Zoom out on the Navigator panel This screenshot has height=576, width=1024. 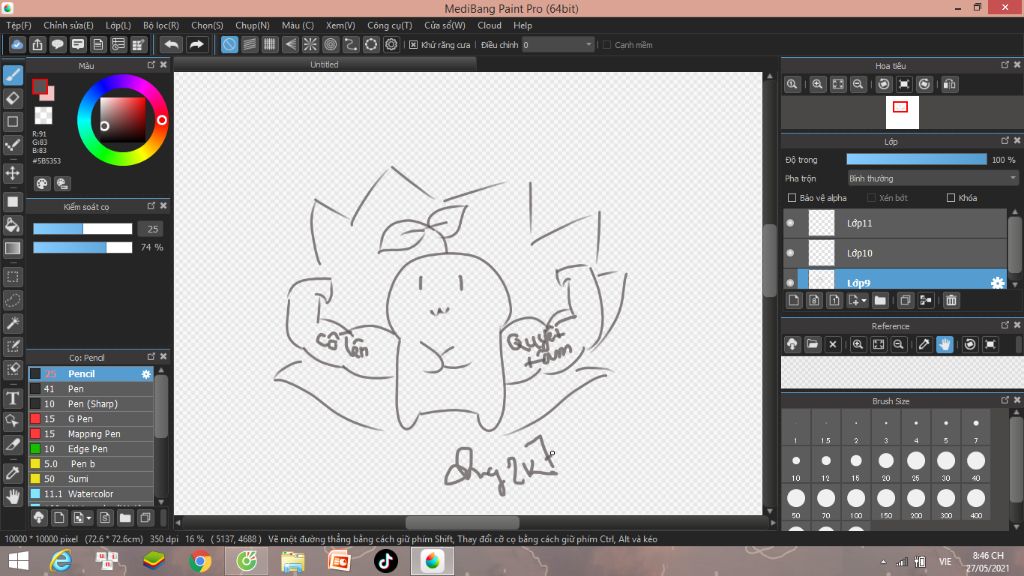(858, 84)
